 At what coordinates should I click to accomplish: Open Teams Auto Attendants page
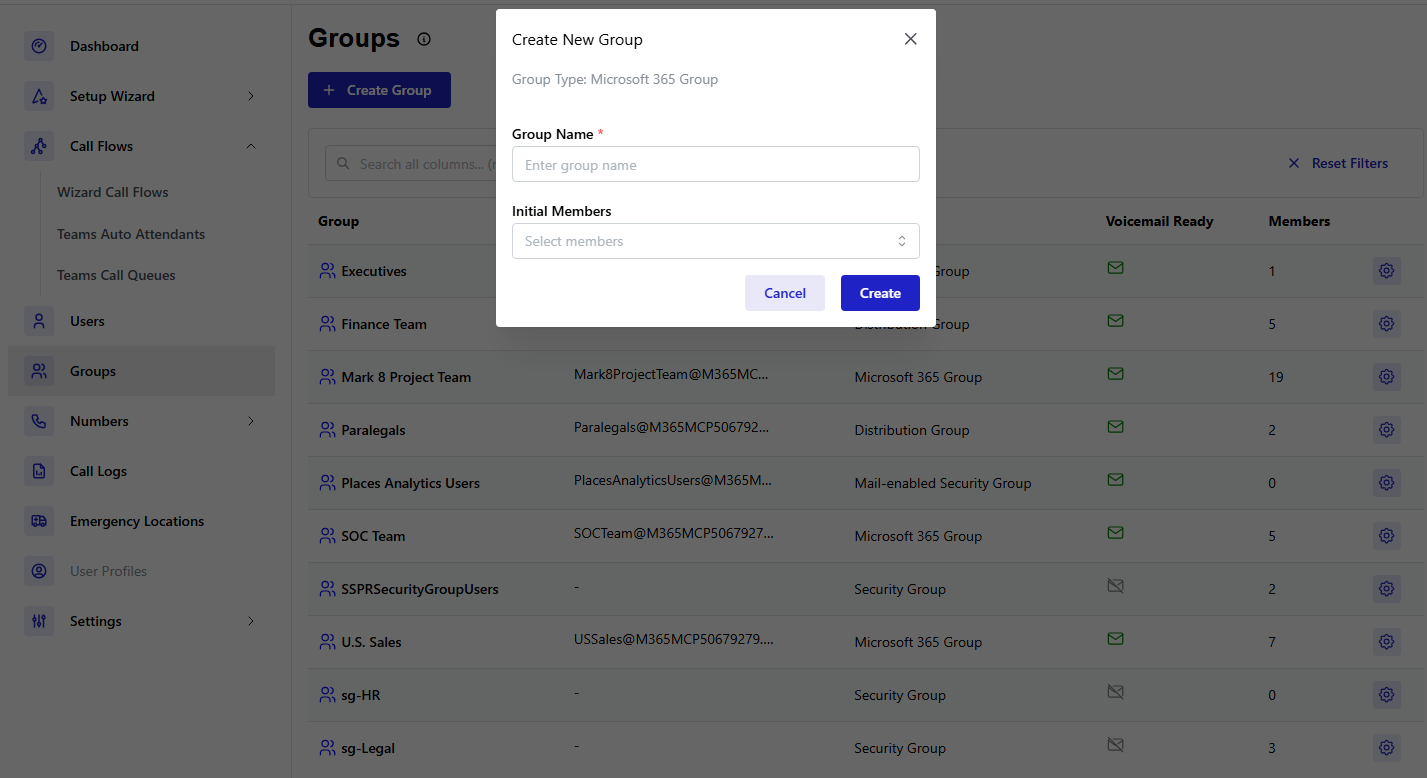pyautogui.click(x=131, y=234)
